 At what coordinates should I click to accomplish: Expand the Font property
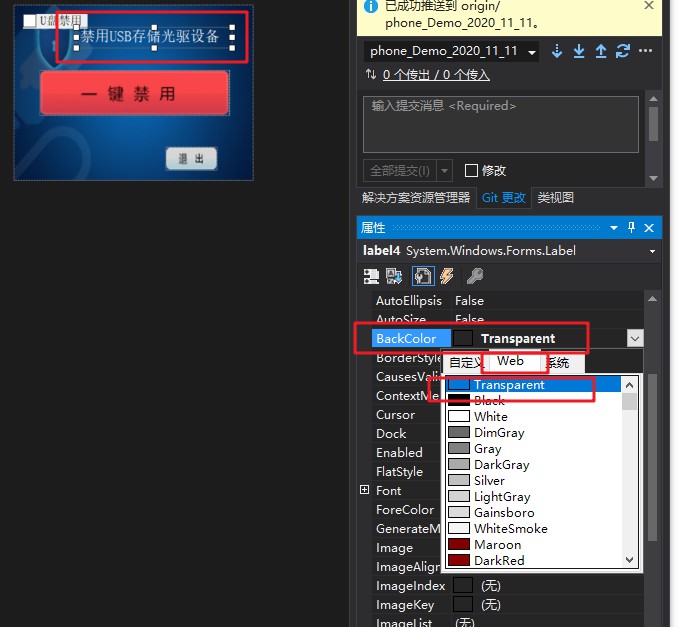(365, 490)
